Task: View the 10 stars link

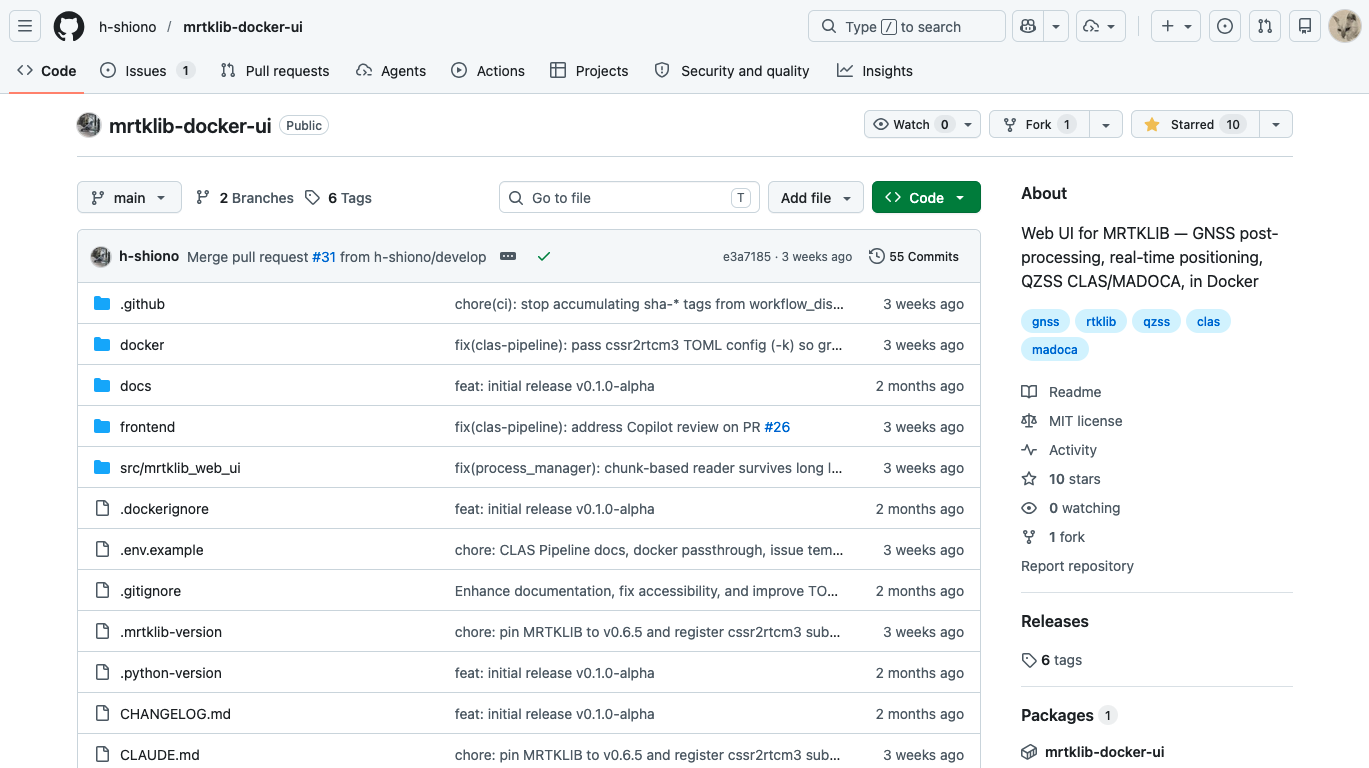Action: pyautogui.click(x=1061, y=479)
